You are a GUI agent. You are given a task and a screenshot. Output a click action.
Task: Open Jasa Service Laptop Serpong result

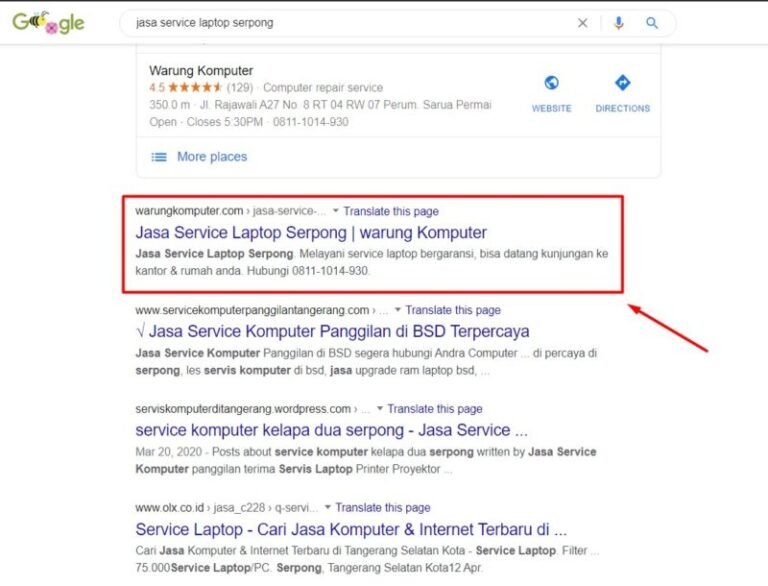(x=311, y=233)
